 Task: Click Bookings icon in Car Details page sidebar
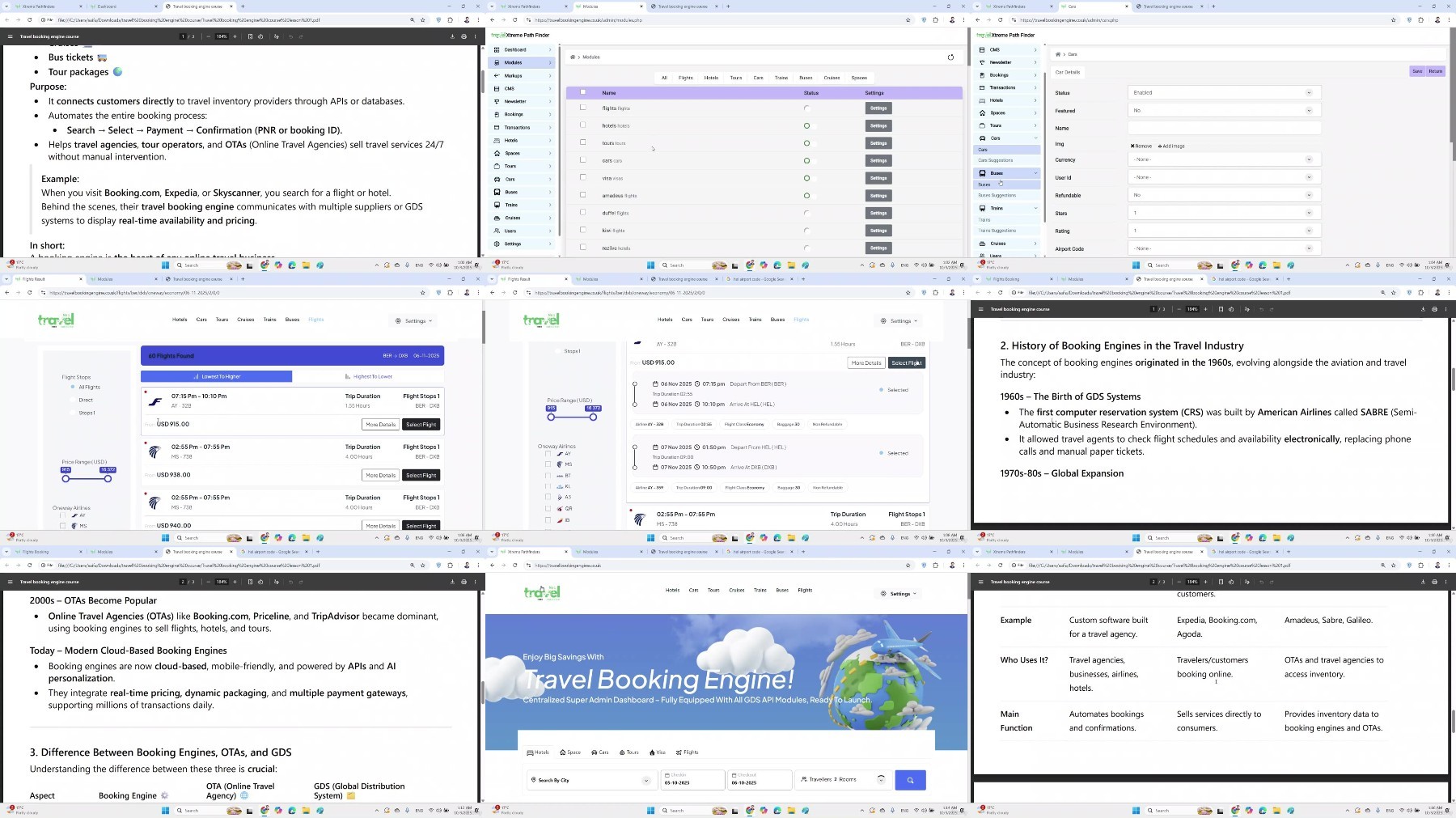tap(982, 75)
